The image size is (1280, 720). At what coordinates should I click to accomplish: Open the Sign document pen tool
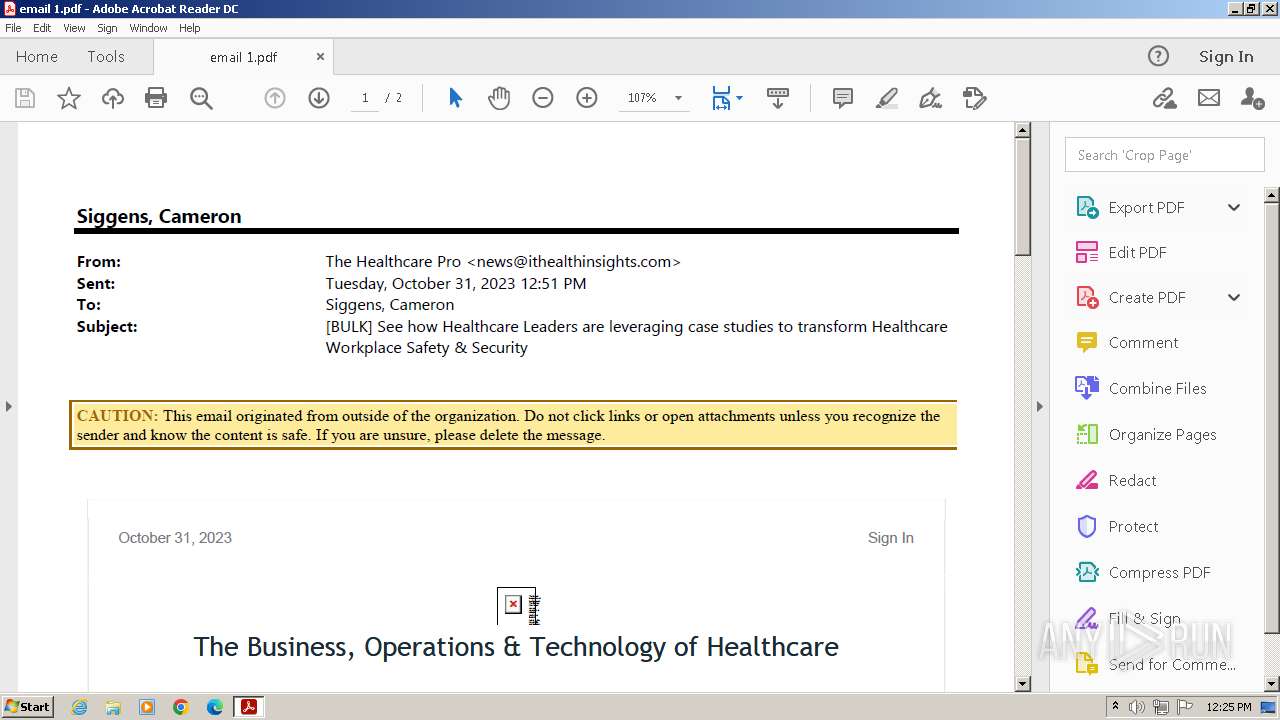click(931, 98)
